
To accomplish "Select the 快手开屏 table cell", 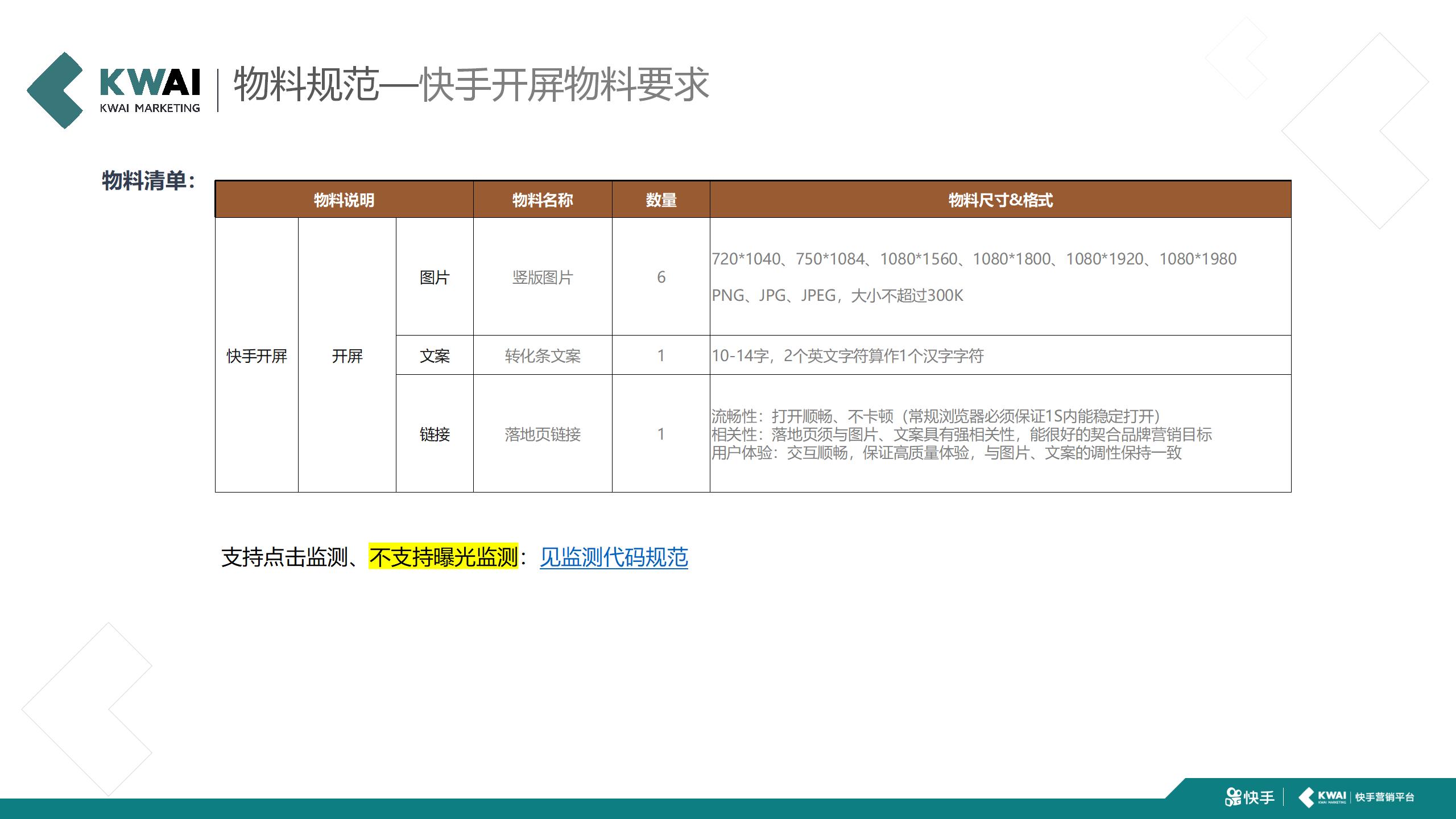I will point(257,355).
